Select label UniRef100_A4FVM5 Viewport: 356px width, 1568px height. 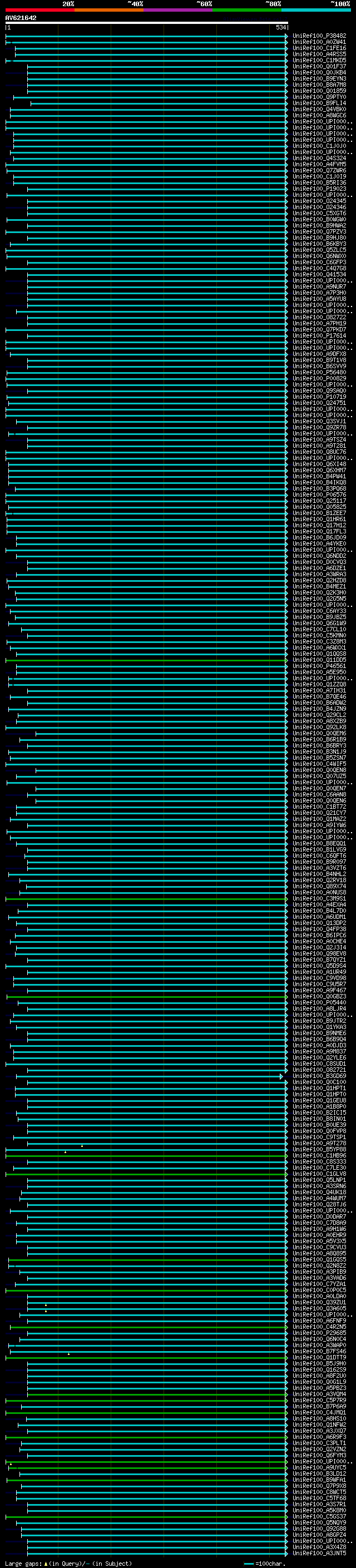pyautogui.click(x=319, y=164)
